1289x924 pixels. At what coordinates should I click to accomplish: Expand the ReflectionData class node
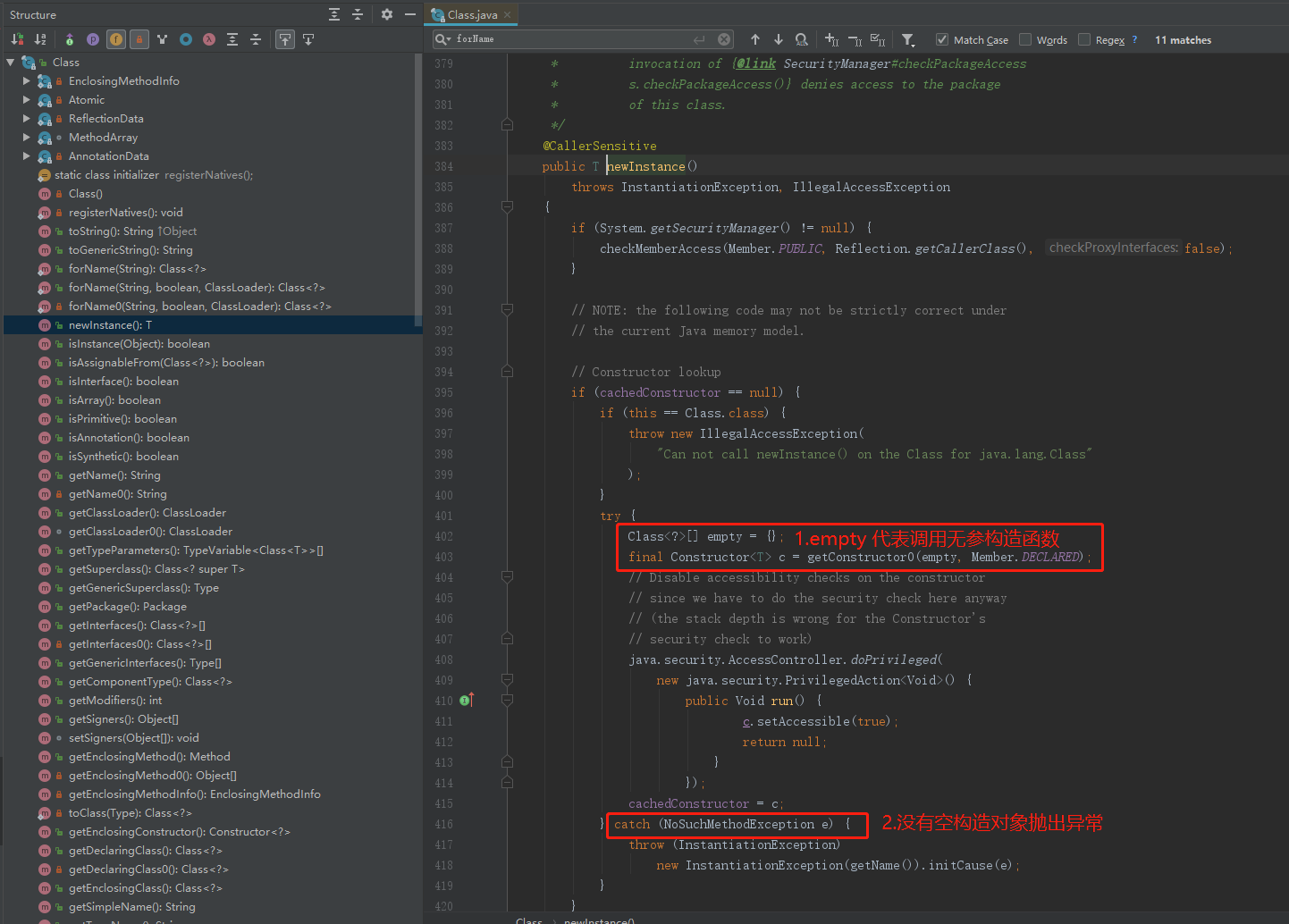point(27,119)
